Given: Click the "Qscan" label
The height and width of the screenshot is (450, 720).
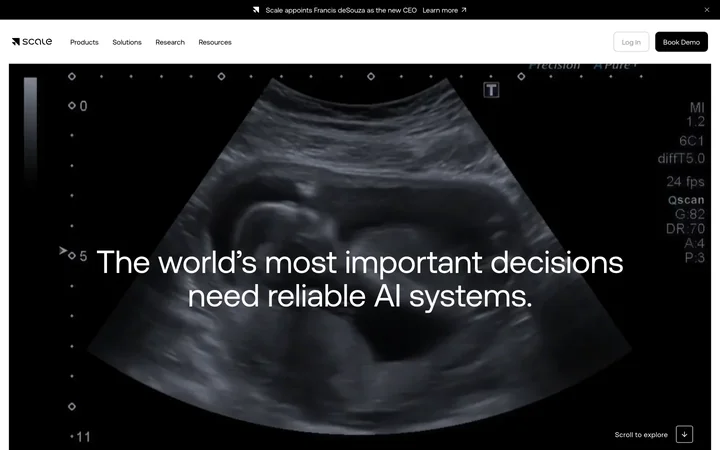Looking at the screenshot, I should pos(686,200).
